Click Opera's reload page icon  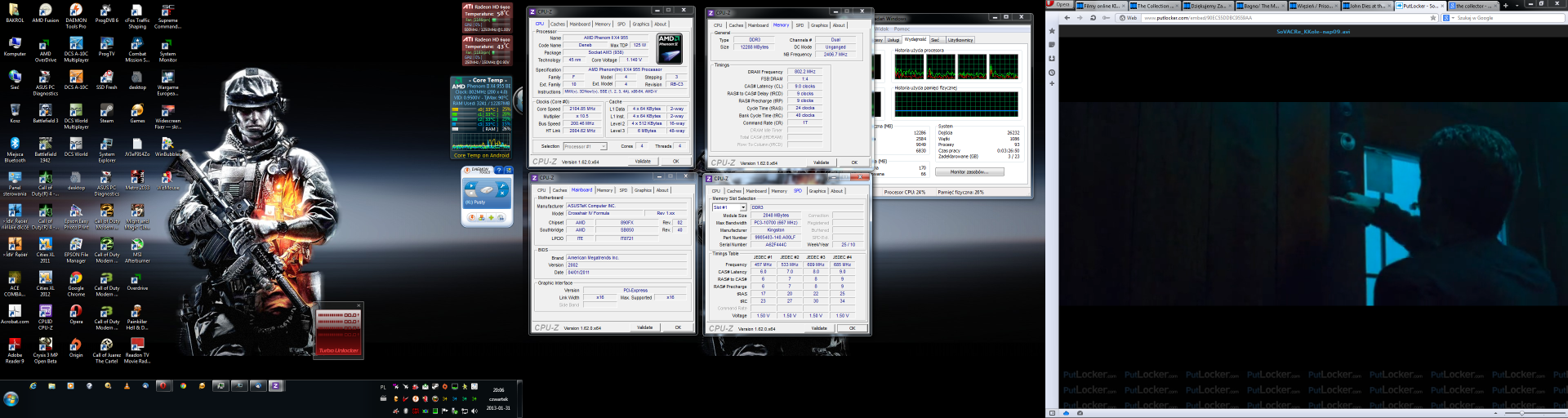[x=1093, y=17]
